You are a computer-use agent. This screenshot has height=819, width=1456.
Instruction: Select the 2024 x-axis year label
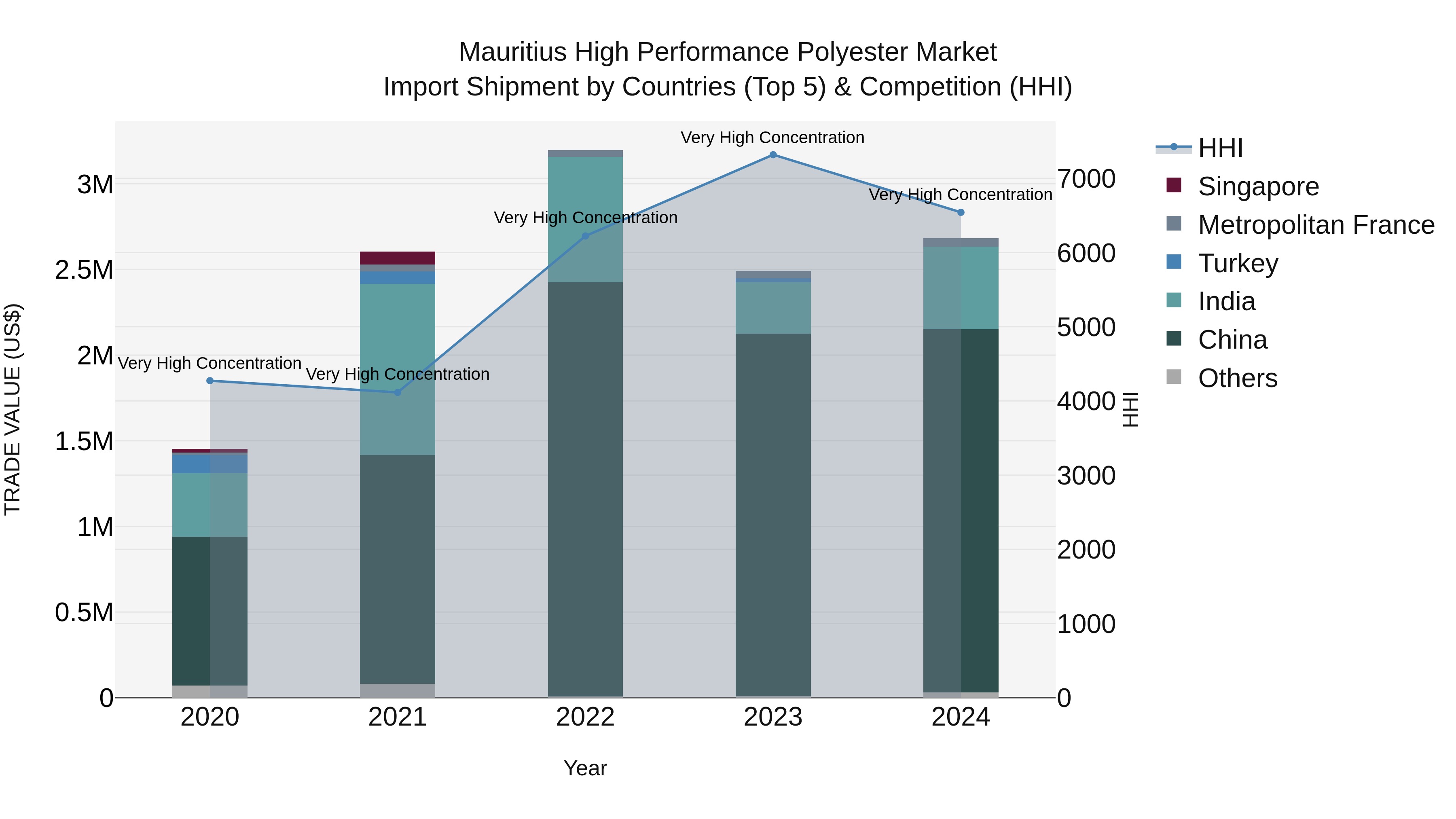961,717
